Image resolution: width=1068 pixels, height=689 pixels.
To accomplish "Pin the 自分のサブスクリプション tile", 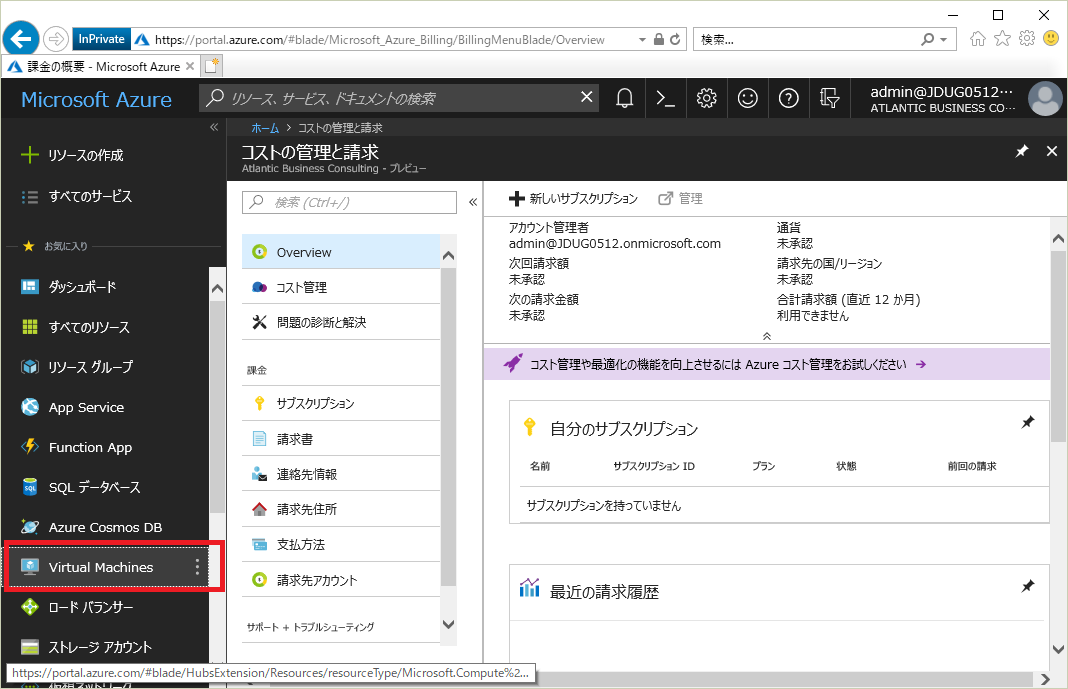I will pos(1028,422).
